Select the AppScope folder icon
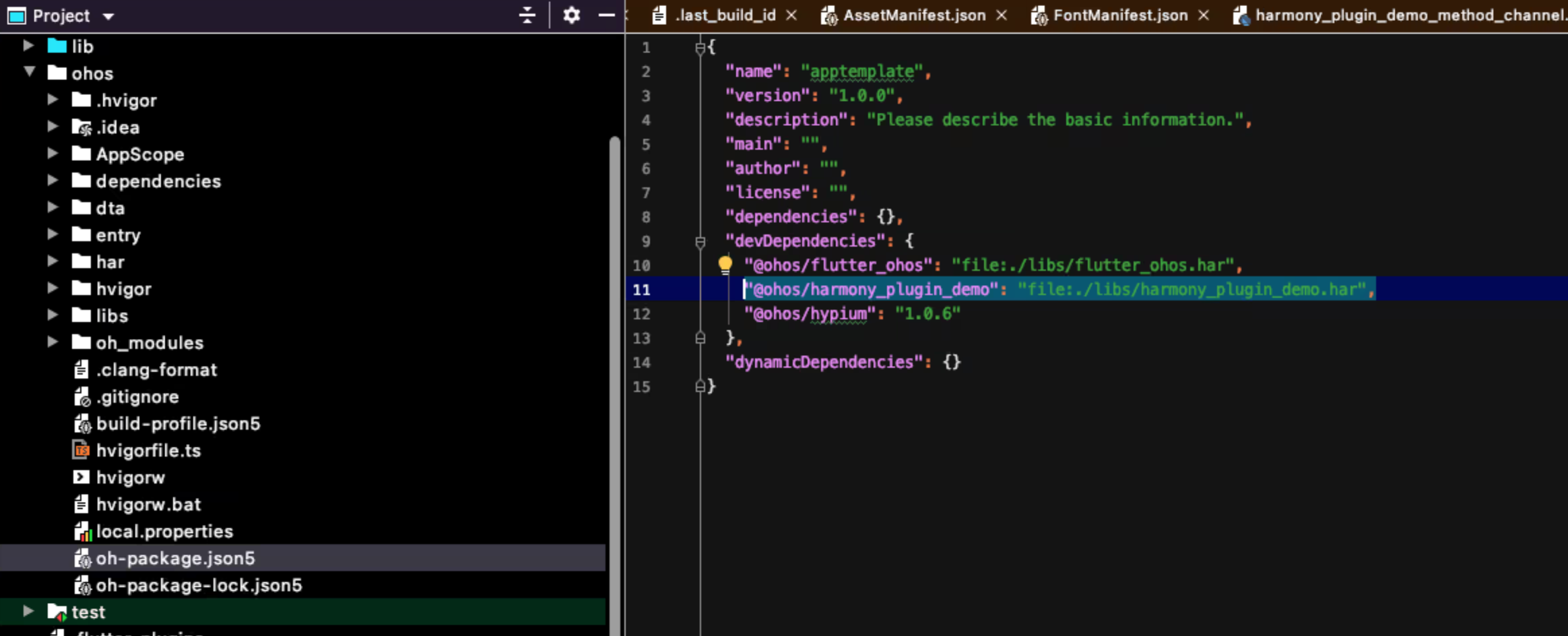The height and width of the screenshot is (636, 1568). coord(81,154)
